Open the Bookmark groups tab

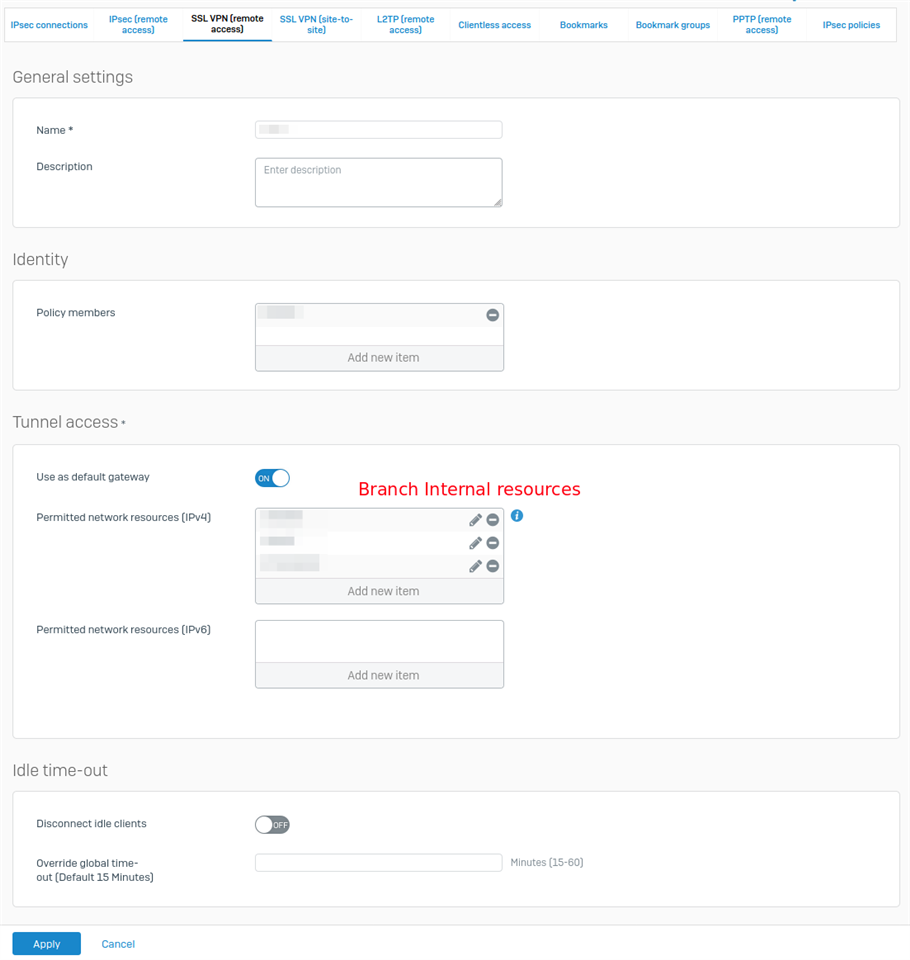672,25
